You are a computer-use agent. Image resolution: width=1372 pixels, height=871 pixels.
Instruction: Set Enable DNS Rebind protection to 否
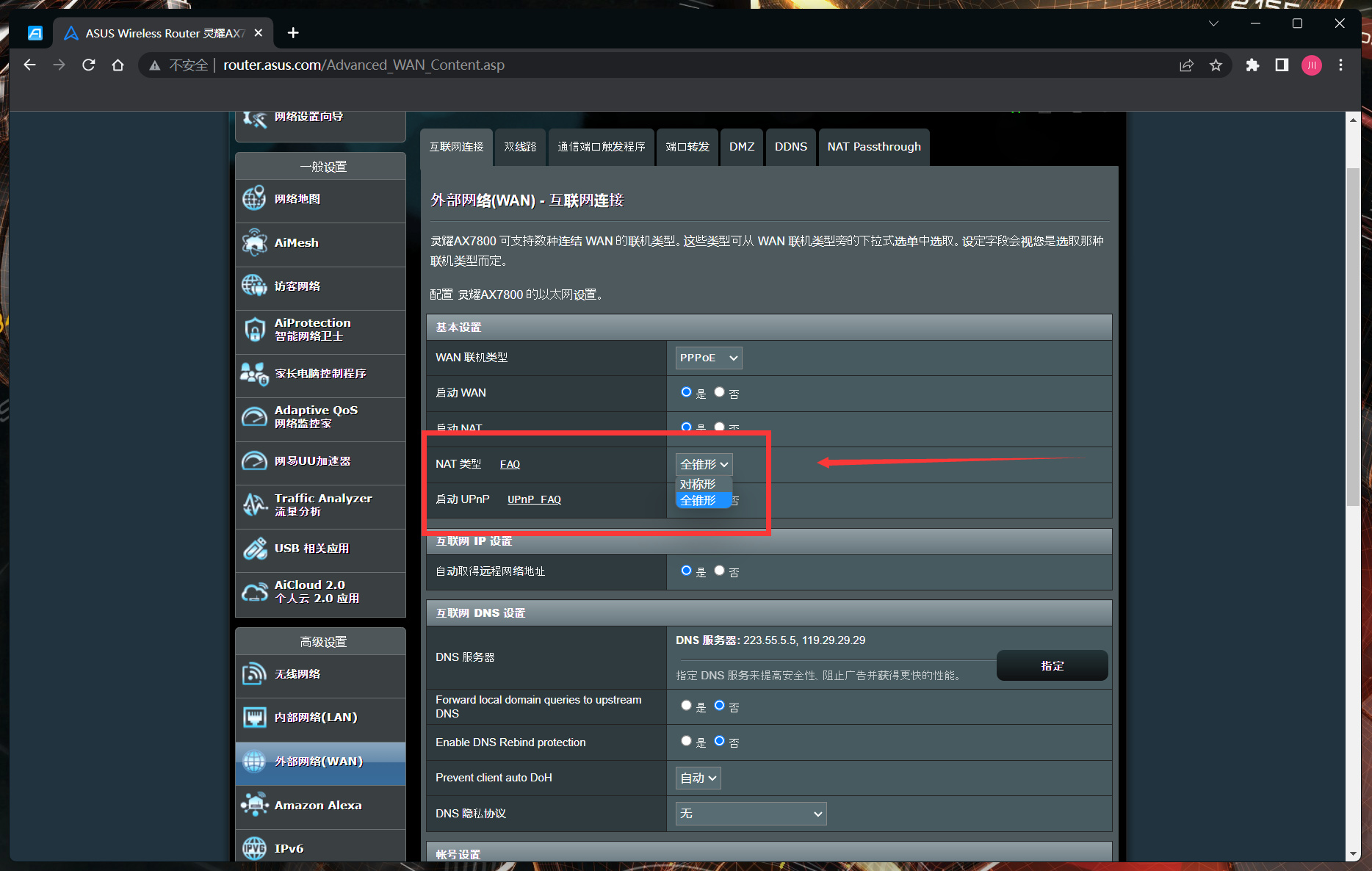[719, 741]
